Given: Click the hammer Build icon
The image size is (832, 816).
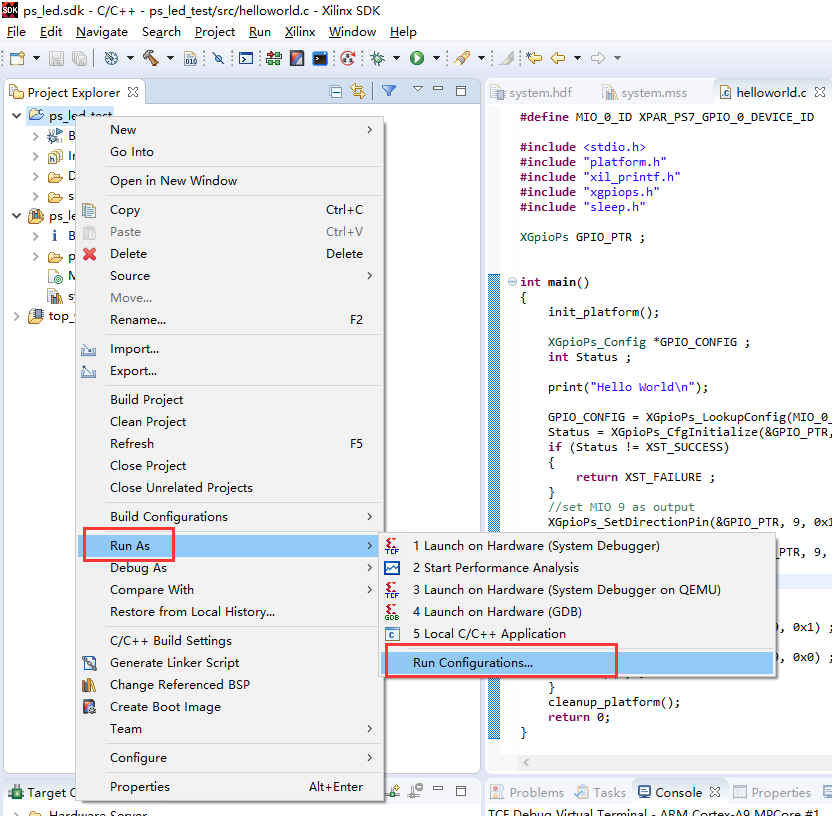Looking at the screenshot, I should tap(151, 58).
